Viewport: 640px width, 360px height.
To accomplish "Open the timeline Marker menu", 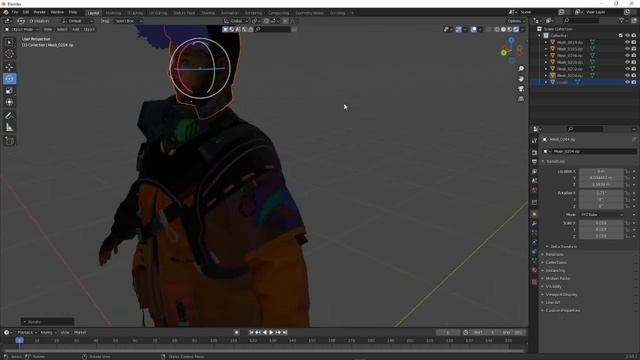I will tap(80, 333).
